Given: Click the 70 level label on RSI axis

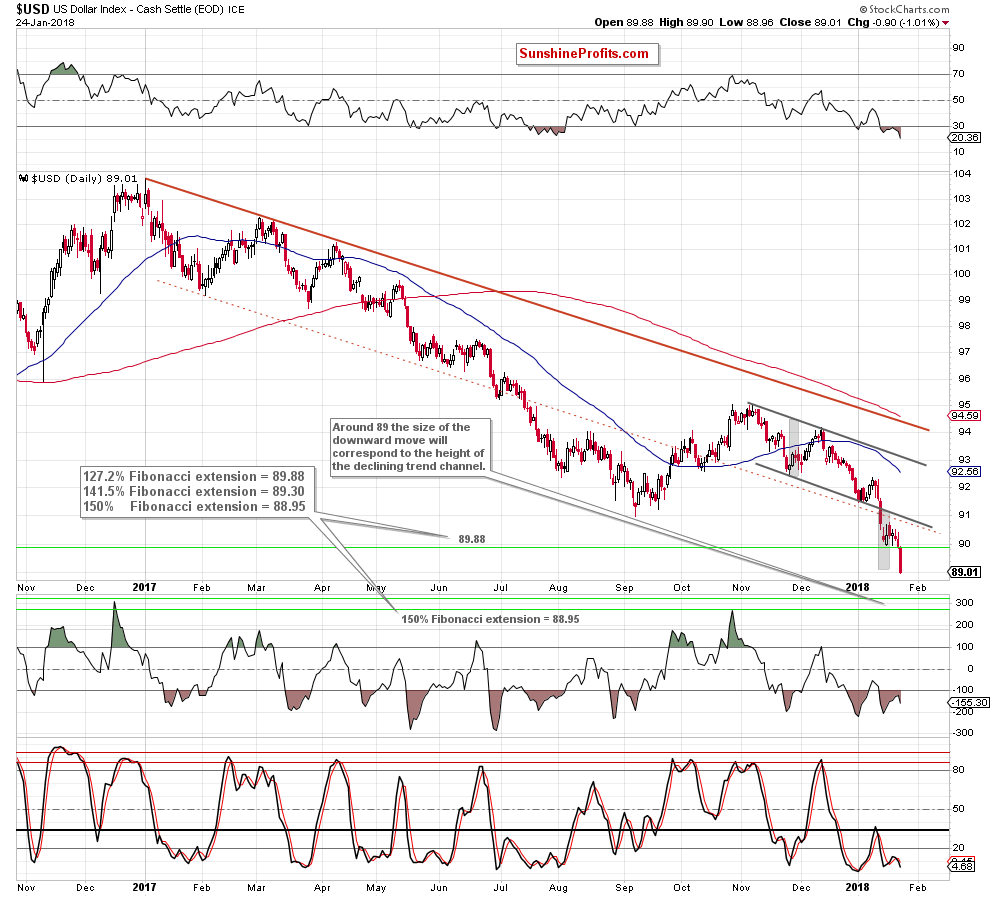Looking at the screenshot, I should tap(958, 74).
